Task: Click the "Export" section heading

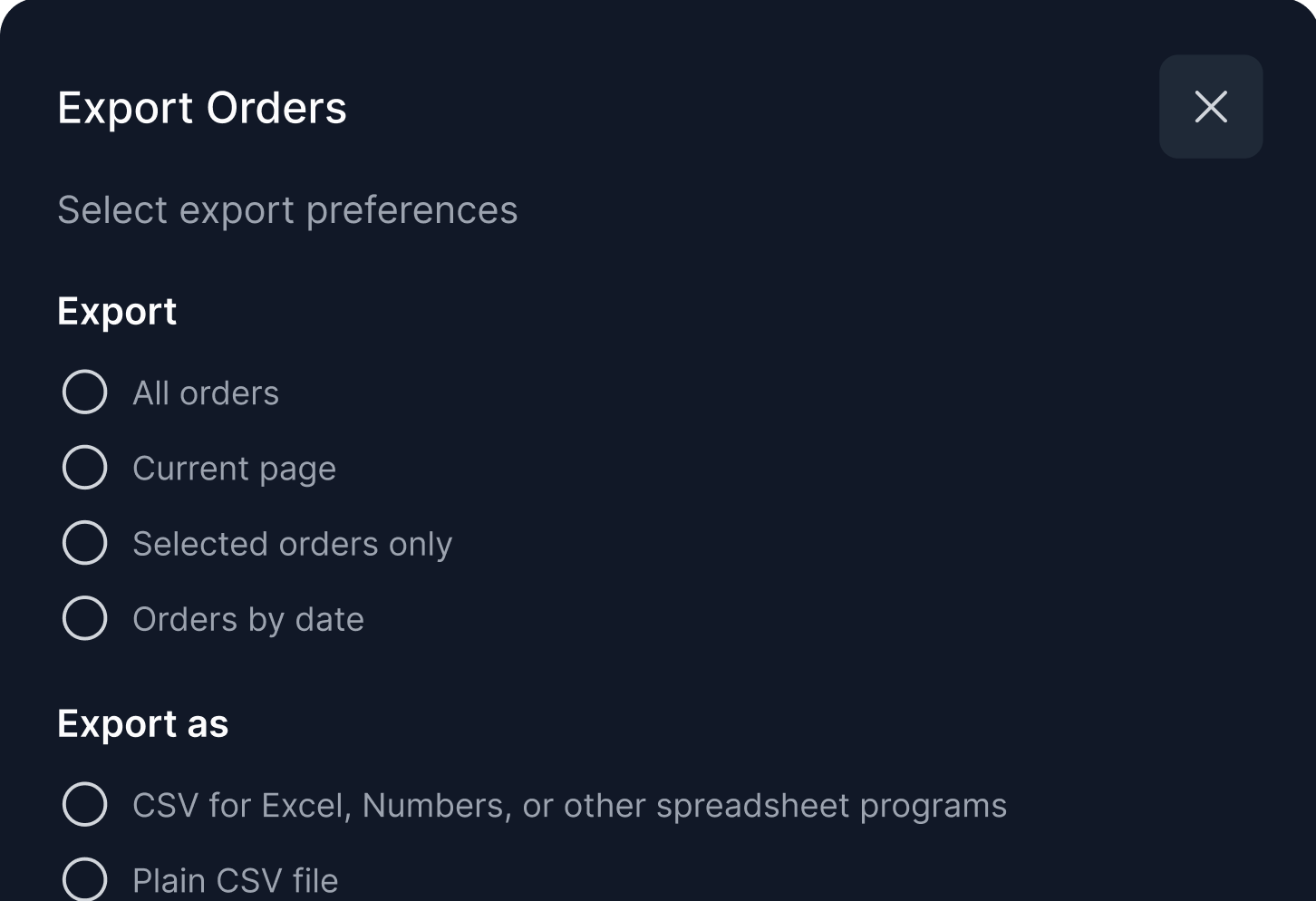Action: point(117,311)
